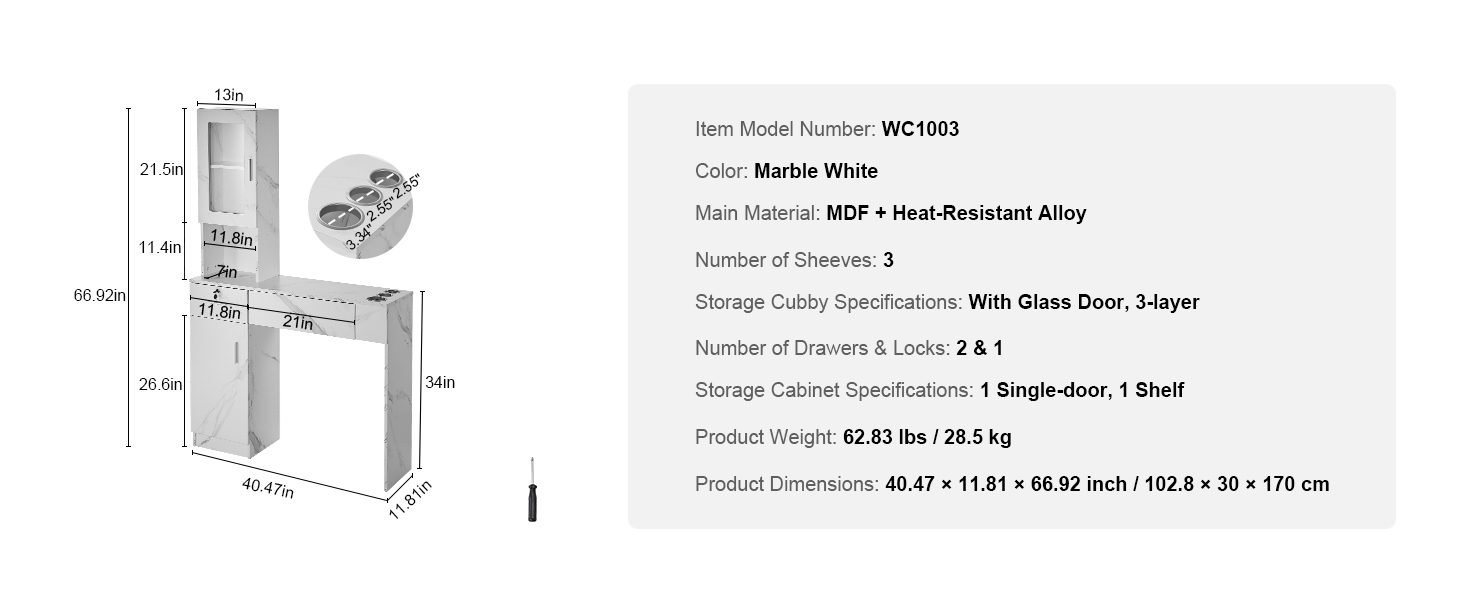Select the 40.47in width dimension label

(267, 487)
